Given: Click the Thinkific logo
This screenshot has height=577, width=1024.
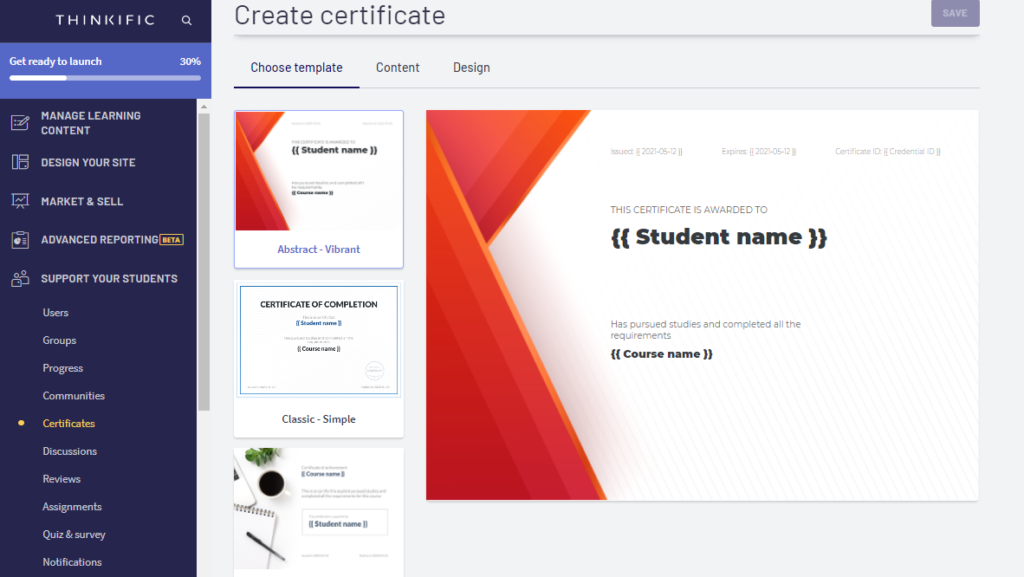Looking at the screenshot, I should pyautogui.click(x=108, y=18).
